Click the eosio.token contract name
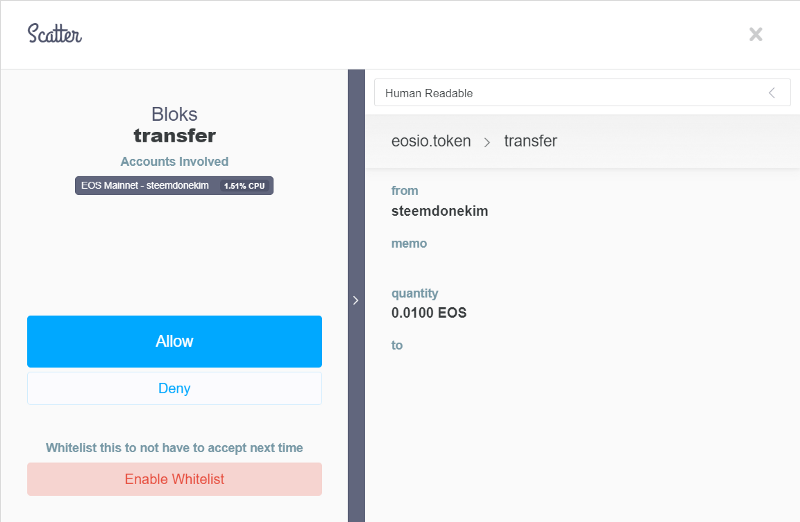This screenshot has height=522, width=800. pyautogui.click(x=431, y=141)
